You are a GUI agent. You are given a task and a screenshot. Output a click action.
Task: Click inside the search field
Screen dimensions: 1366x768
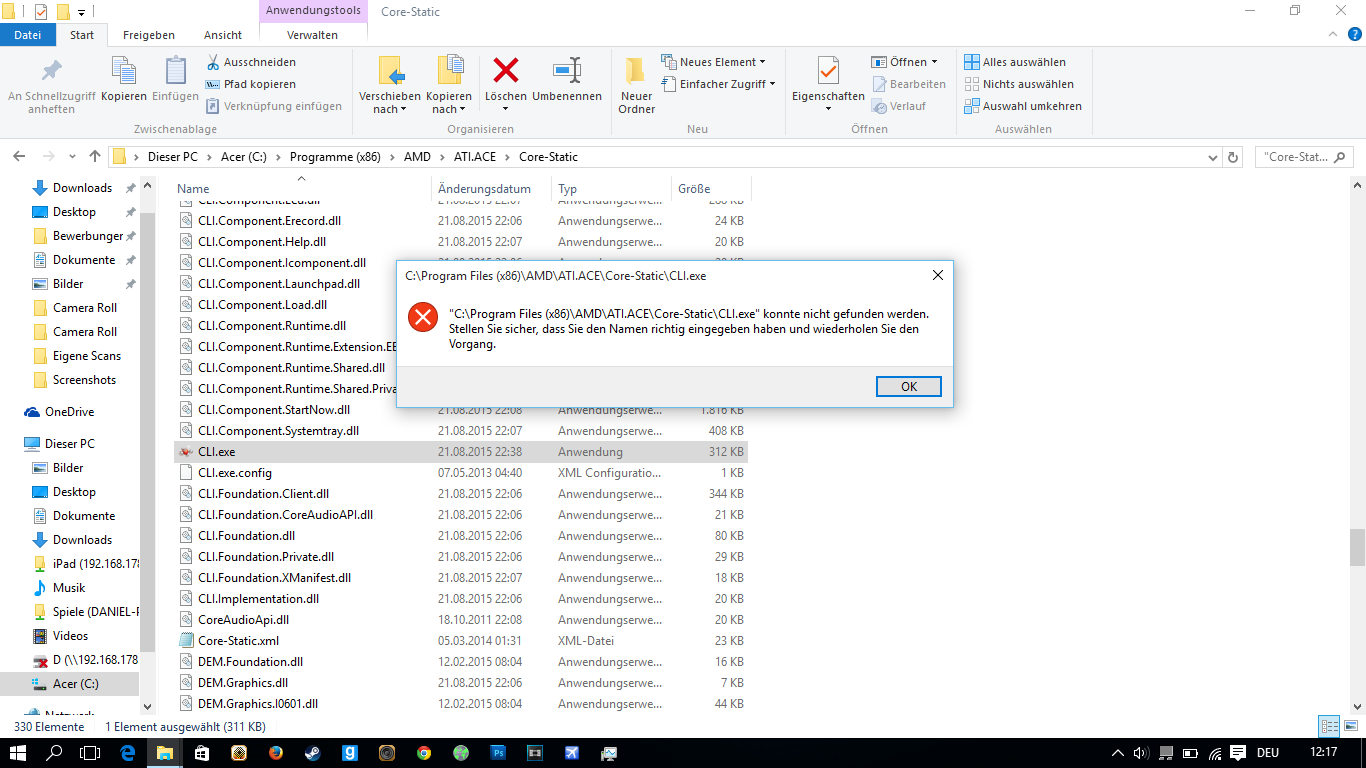click(x=1300, y=156)
